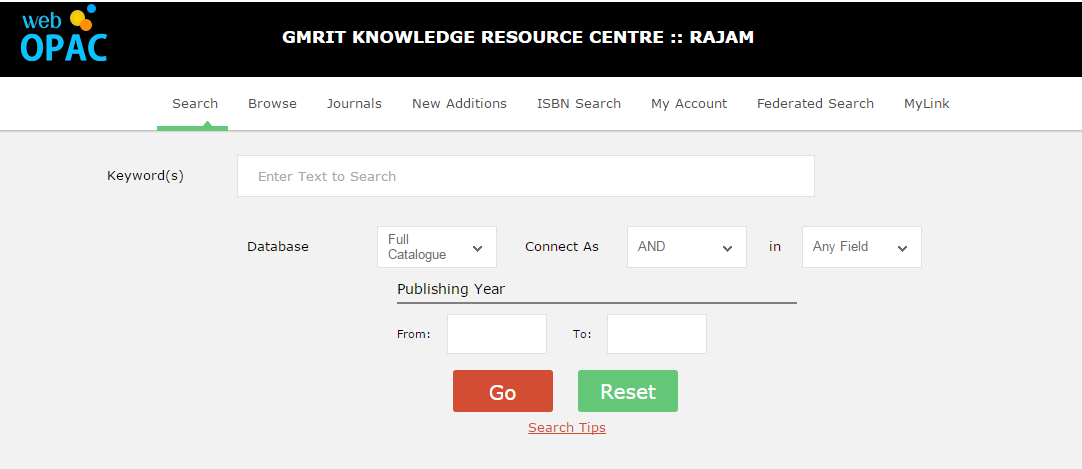Click the Keyword(s) label

click(146, 176)
